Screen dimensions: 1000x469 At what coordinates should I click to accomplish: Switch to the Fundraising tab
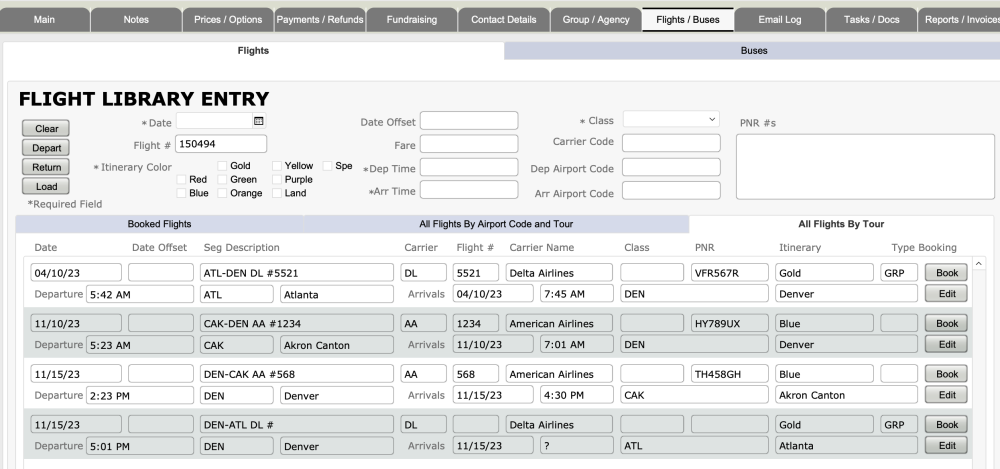[411, 20]
